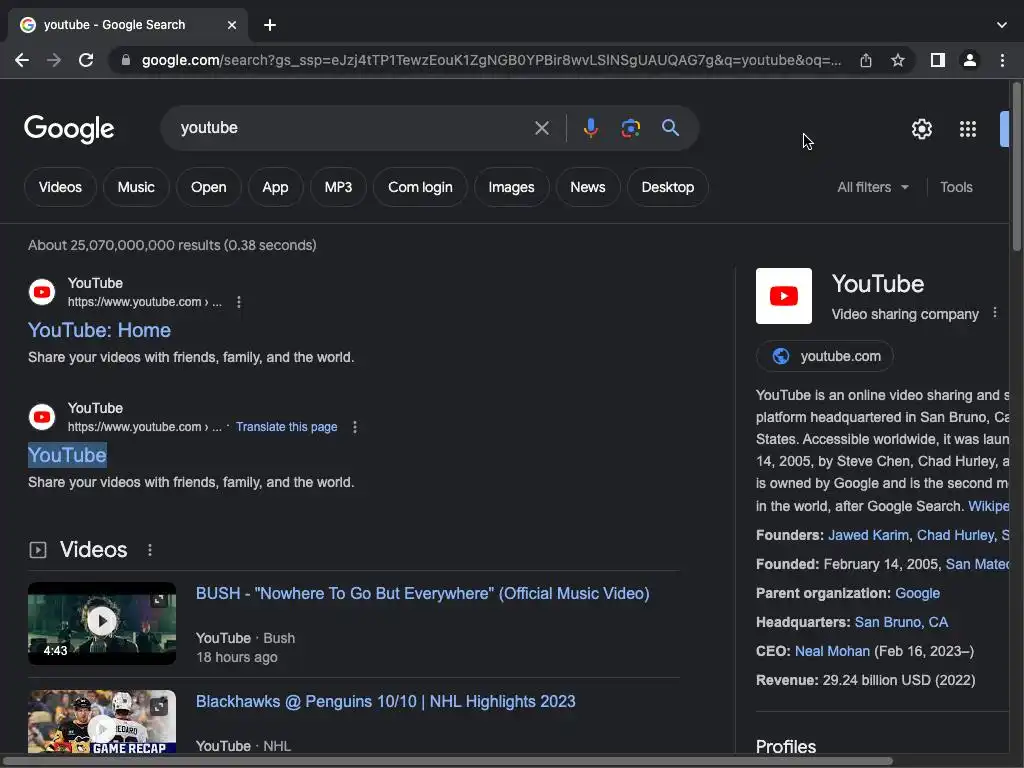Image resolution: width=1024 pixels, height=768 pixels.
Task: Click the result count text About 25,070,000,000 results
Action: (x=172, y=246)
